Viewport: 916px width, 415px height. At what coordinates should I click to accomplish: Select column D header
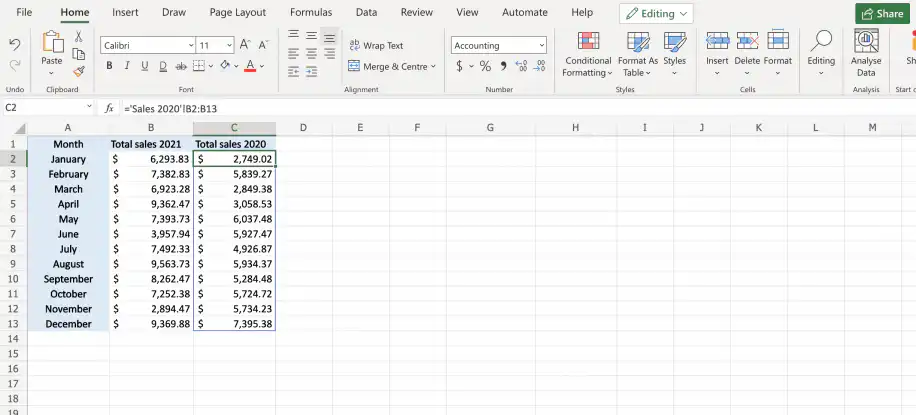(303, 128)
